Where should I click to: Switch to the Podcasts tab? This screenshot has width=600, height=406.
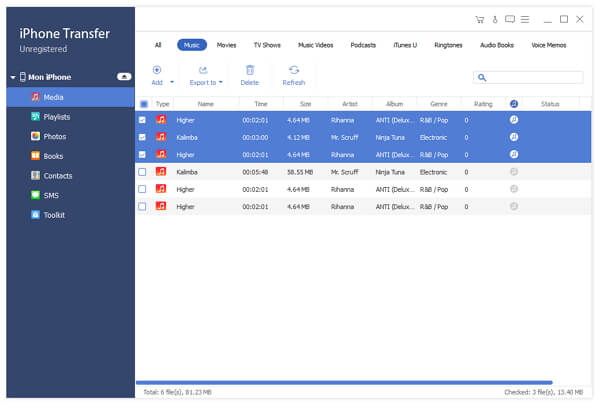[363, 45]
